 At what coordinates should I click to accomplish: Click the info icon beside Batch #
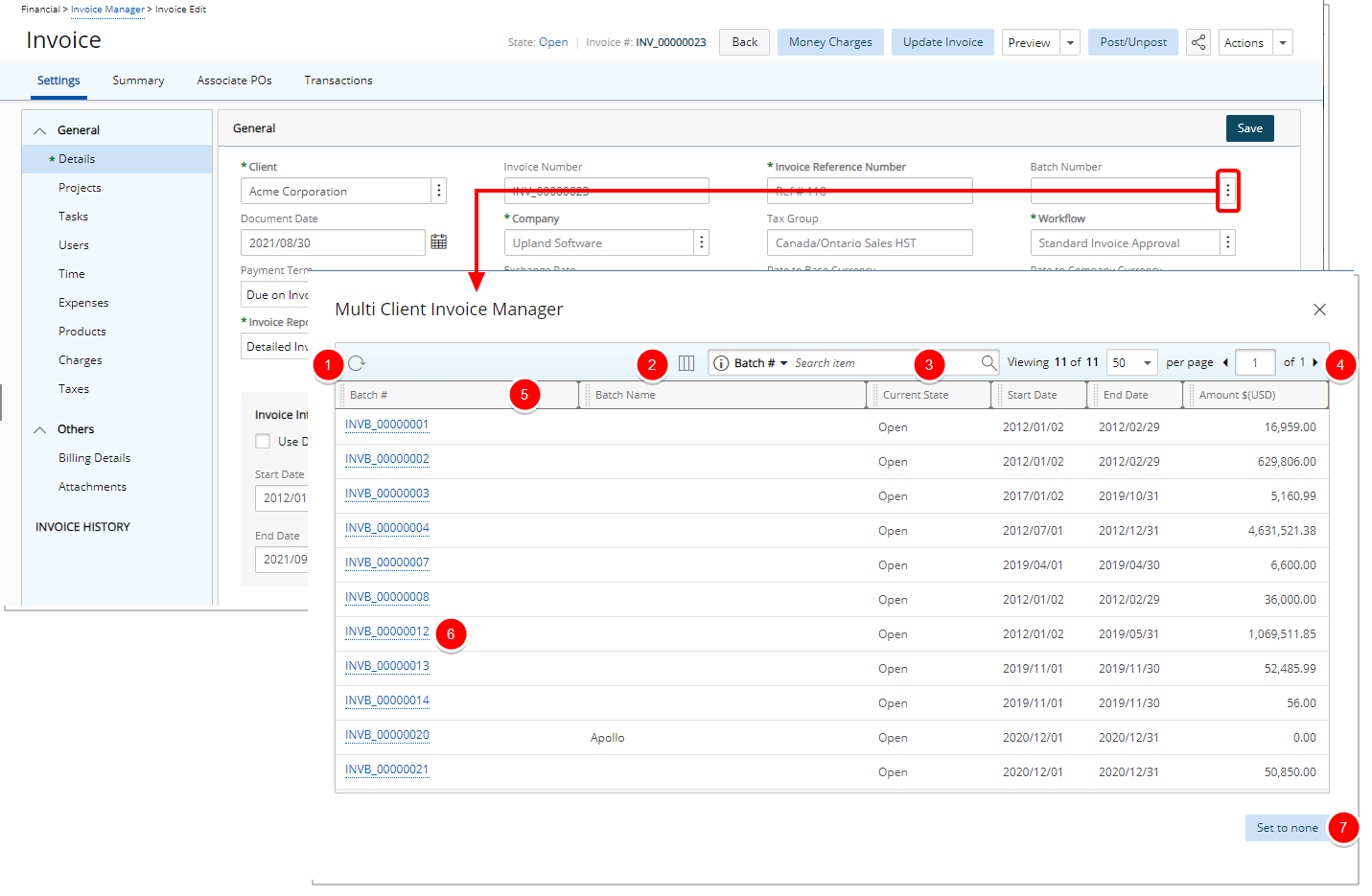[721, 363]
